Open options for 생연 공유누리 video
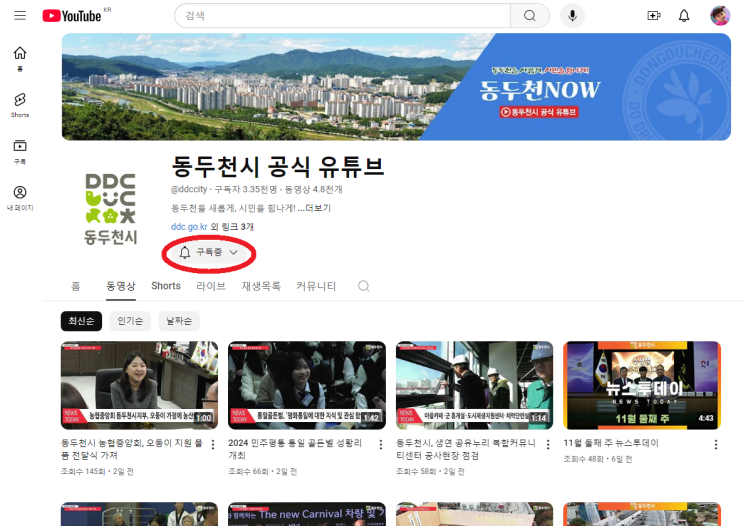 point(548,444)
